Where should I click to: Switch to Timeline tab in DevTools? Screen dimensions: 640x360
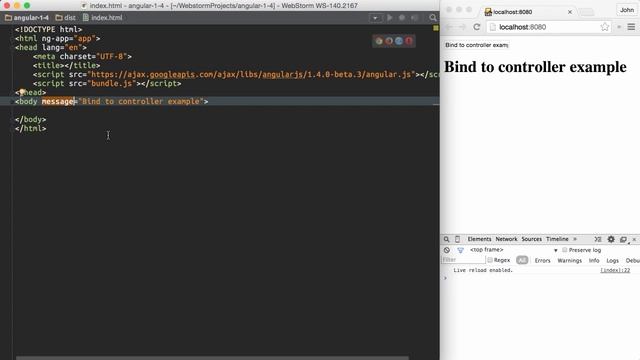(557, 239)
